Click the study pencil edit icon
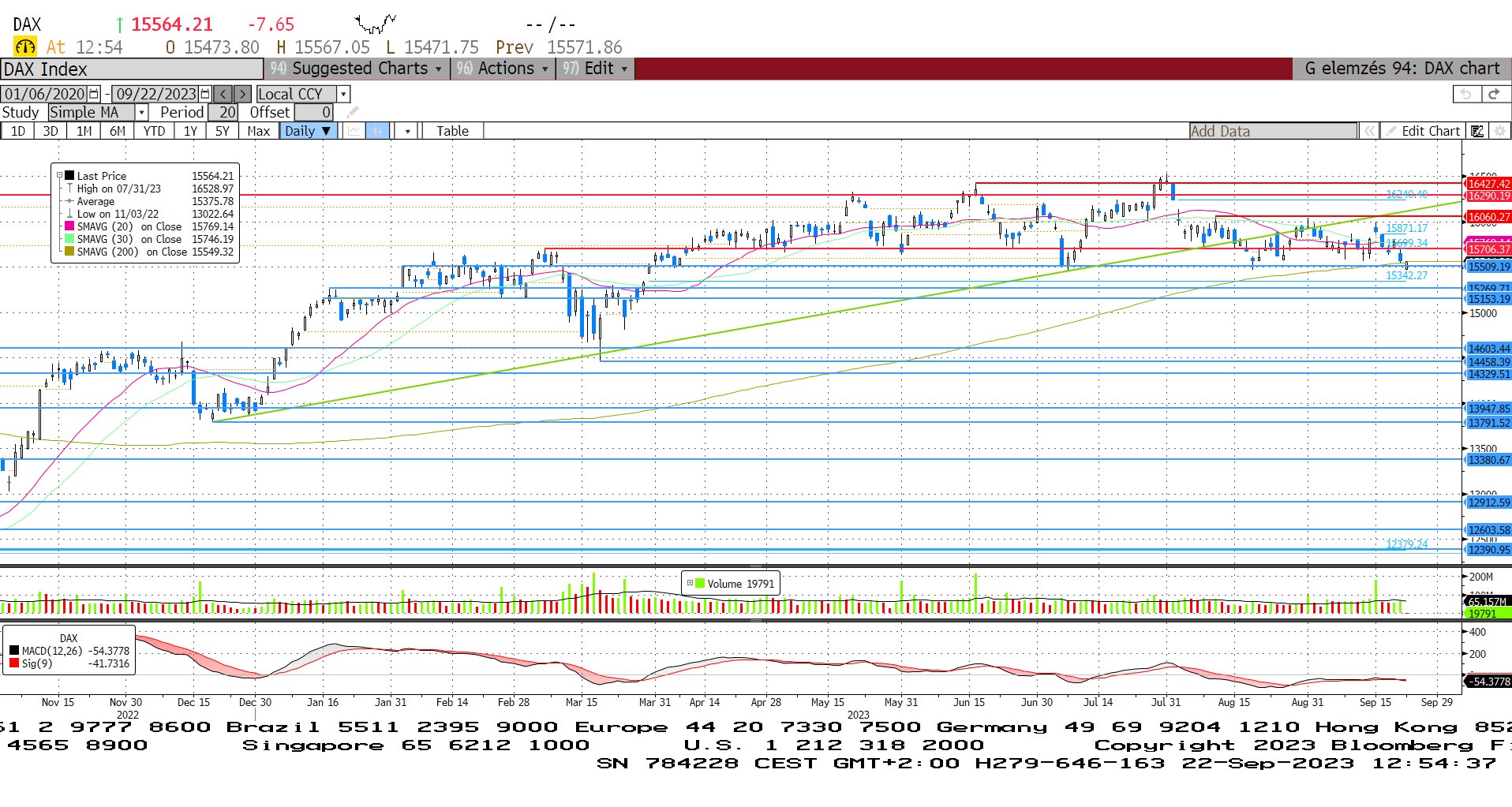Viewport: 1512px width, 807px height. click(x=353, y=112)
